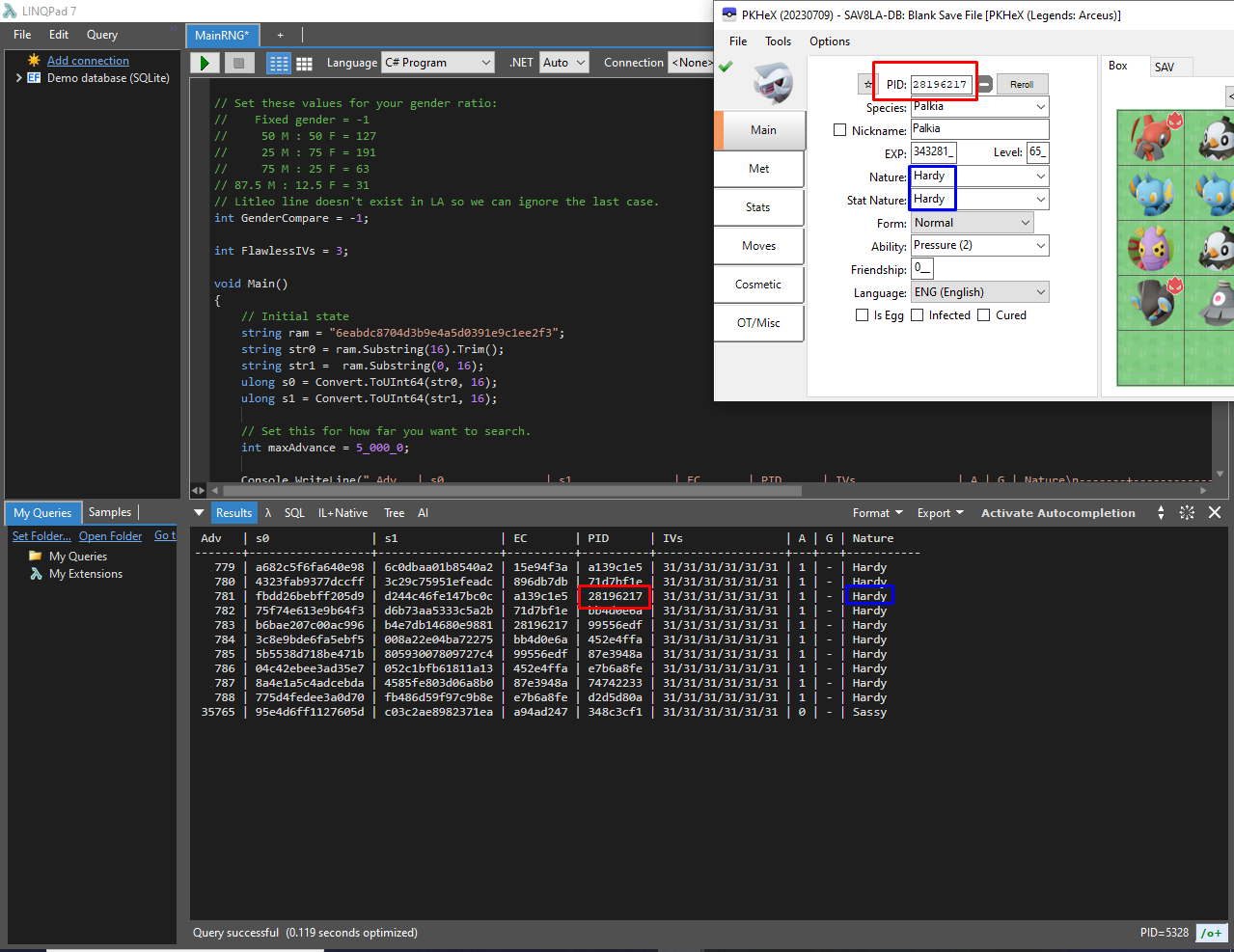The height and width of the screenshot is (952, 1234).
Task: Open LINQPad File menu
Action: pos(22,35)
